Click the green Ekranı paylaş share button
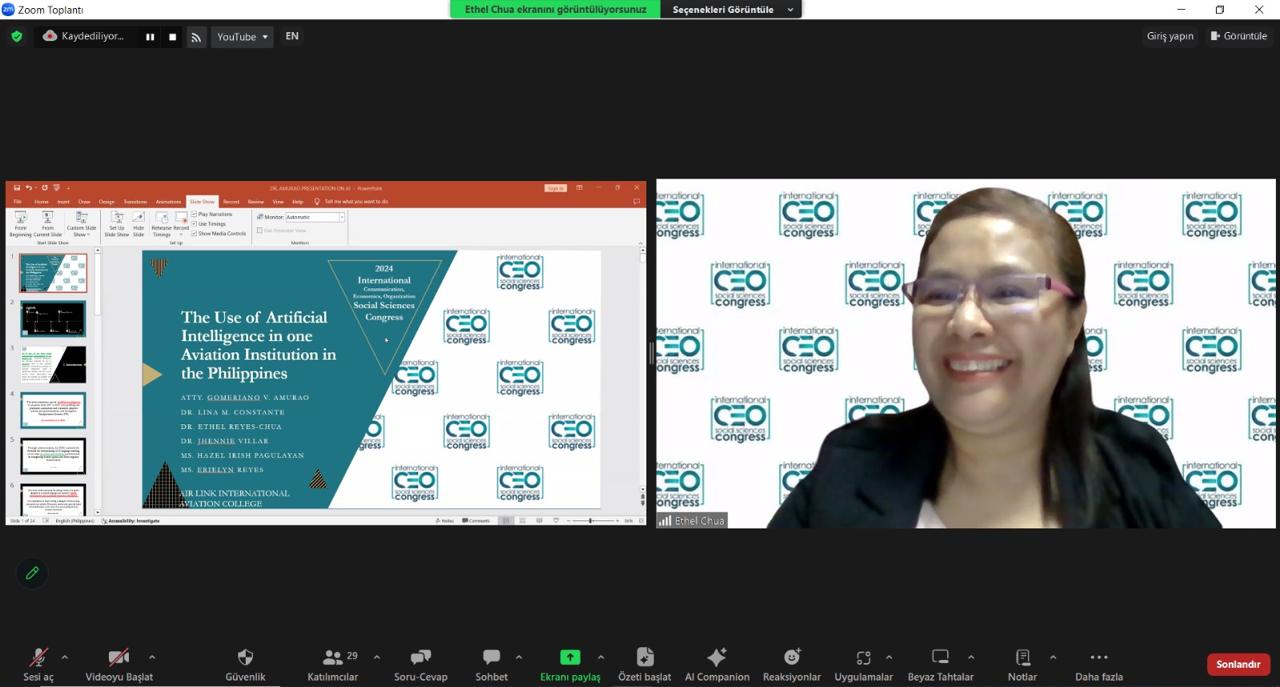The height and width of the screenshot is (687, 1280). (570, 658)
